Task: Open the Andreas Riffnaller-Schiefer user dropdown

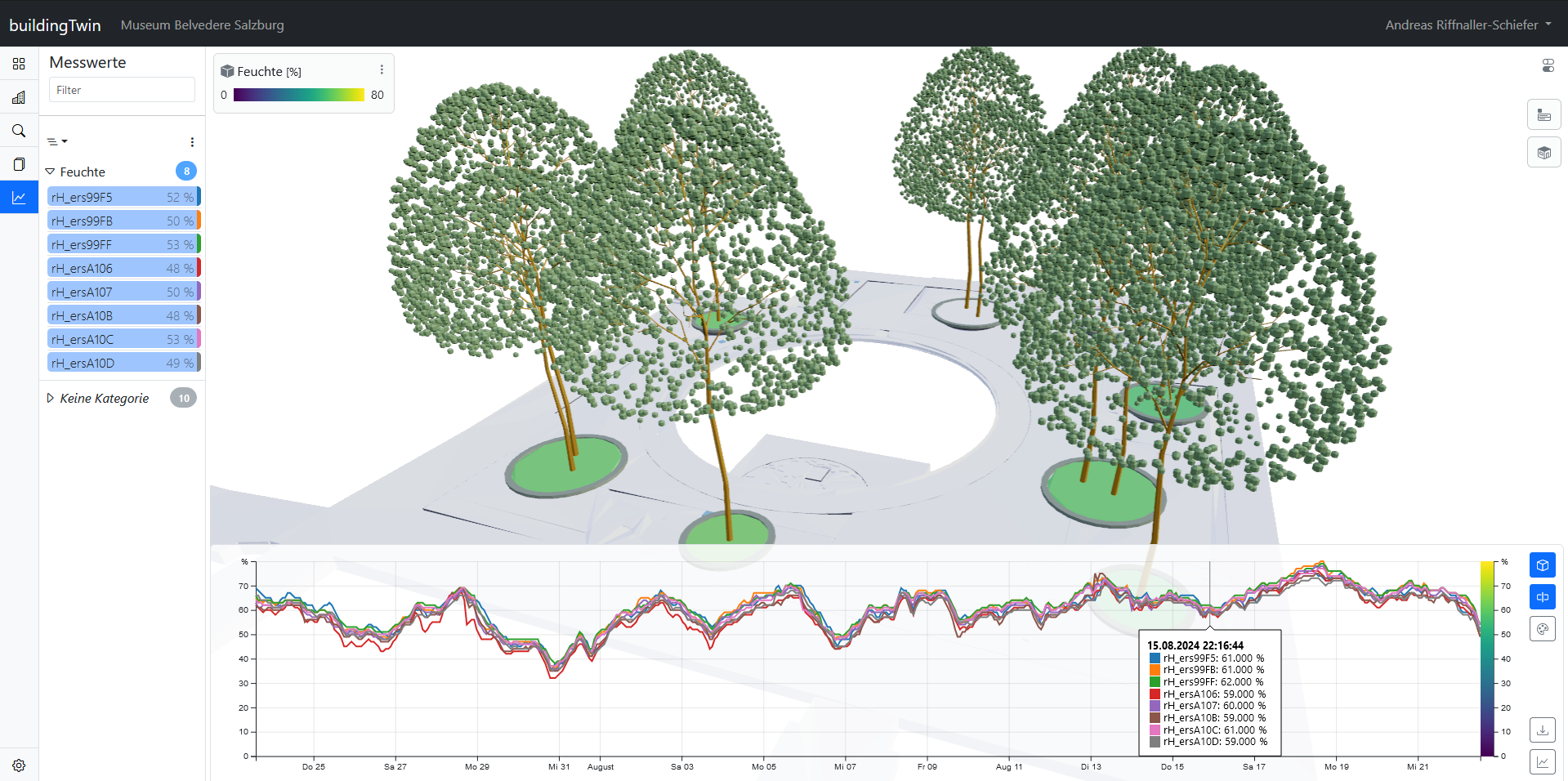Action: pos(1467,25)
